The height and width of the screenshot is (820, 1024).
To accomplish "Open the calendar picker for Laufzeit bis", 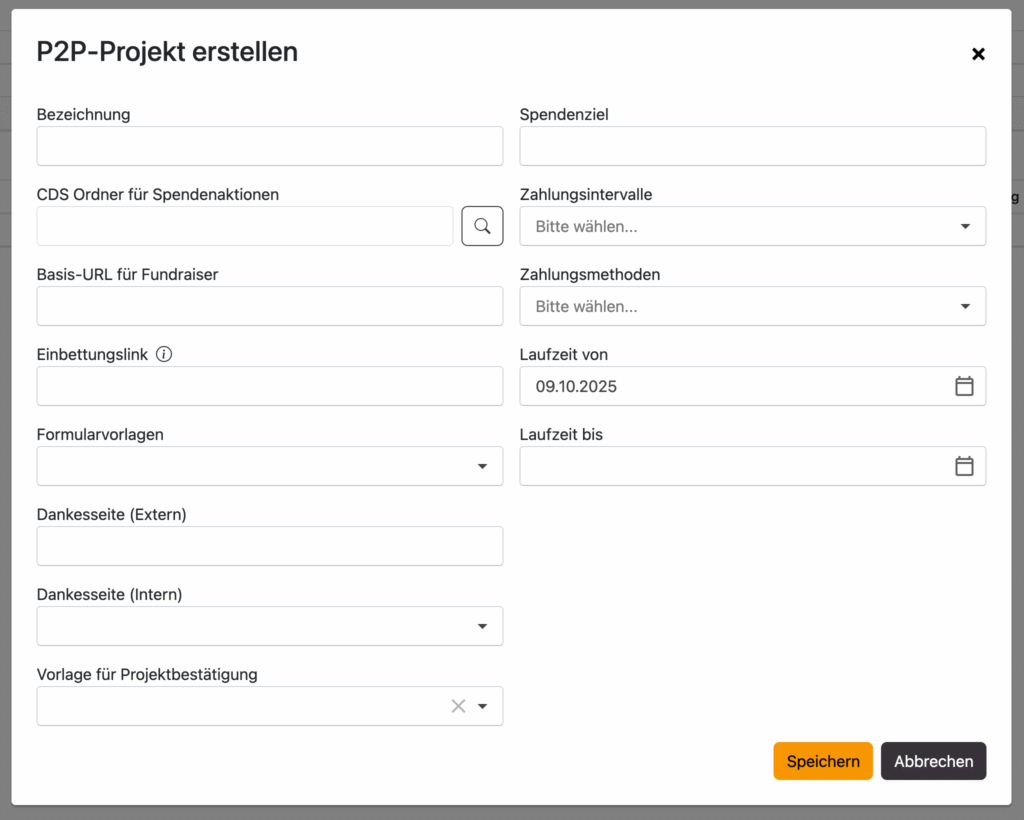I will click(963, 466).
